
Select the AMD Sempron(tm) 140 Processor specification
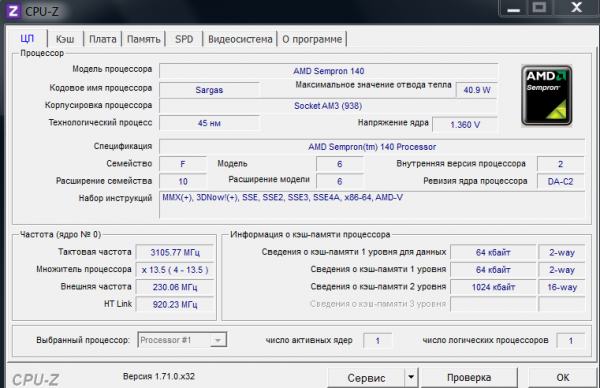click(372, 147)
